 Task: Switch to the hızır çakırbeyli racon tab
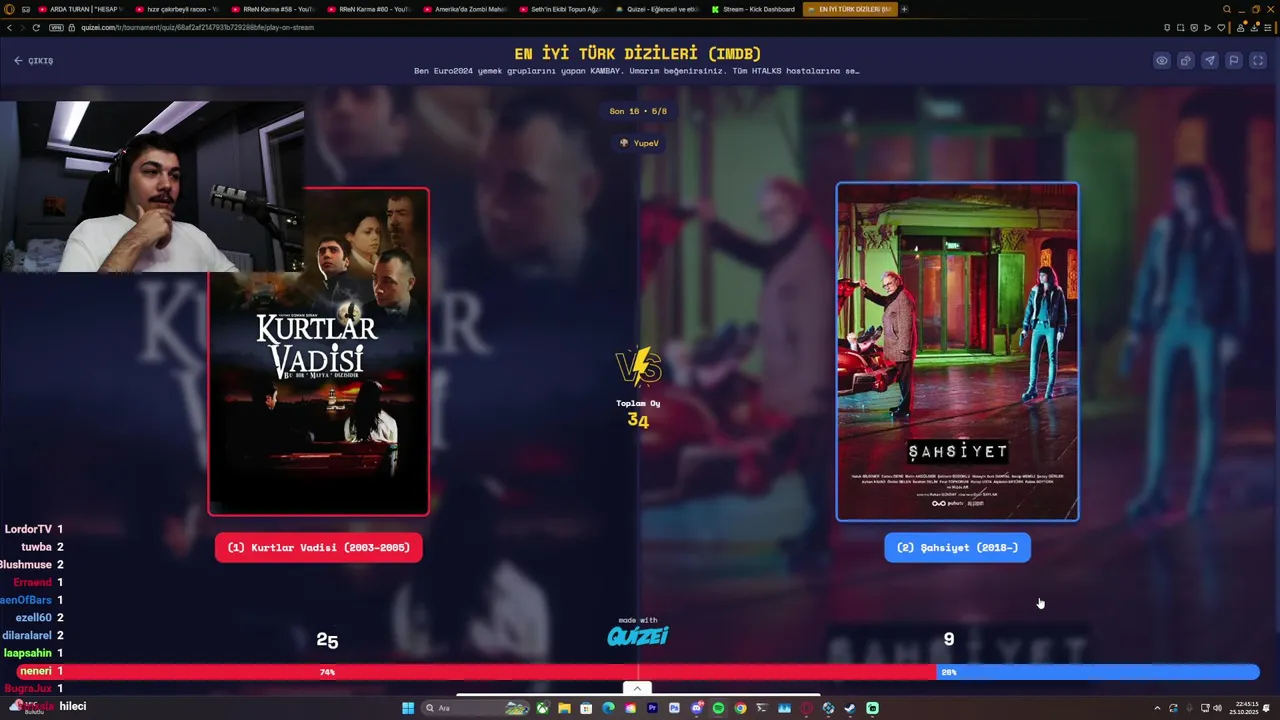tap(178, 9)
